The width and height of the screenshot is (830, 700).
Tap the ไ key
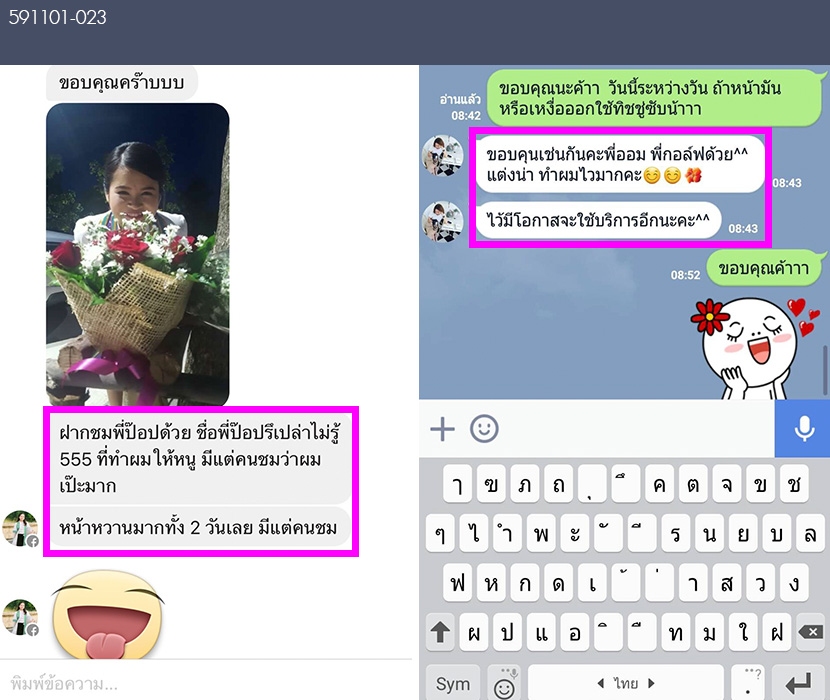click(474, 533)
